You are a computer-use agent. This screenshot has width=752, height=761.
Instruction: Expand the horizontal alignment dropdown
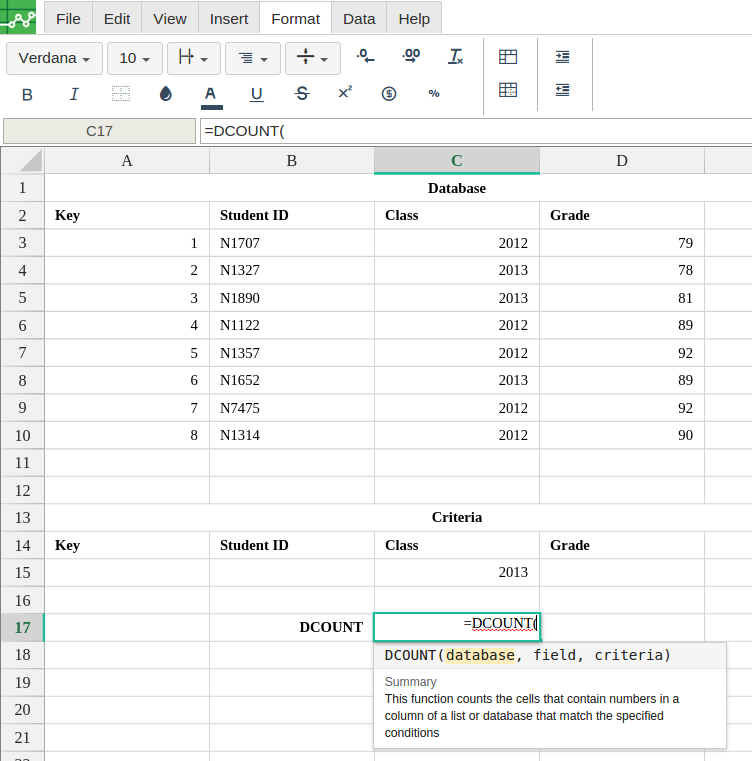tap(252, 59)
